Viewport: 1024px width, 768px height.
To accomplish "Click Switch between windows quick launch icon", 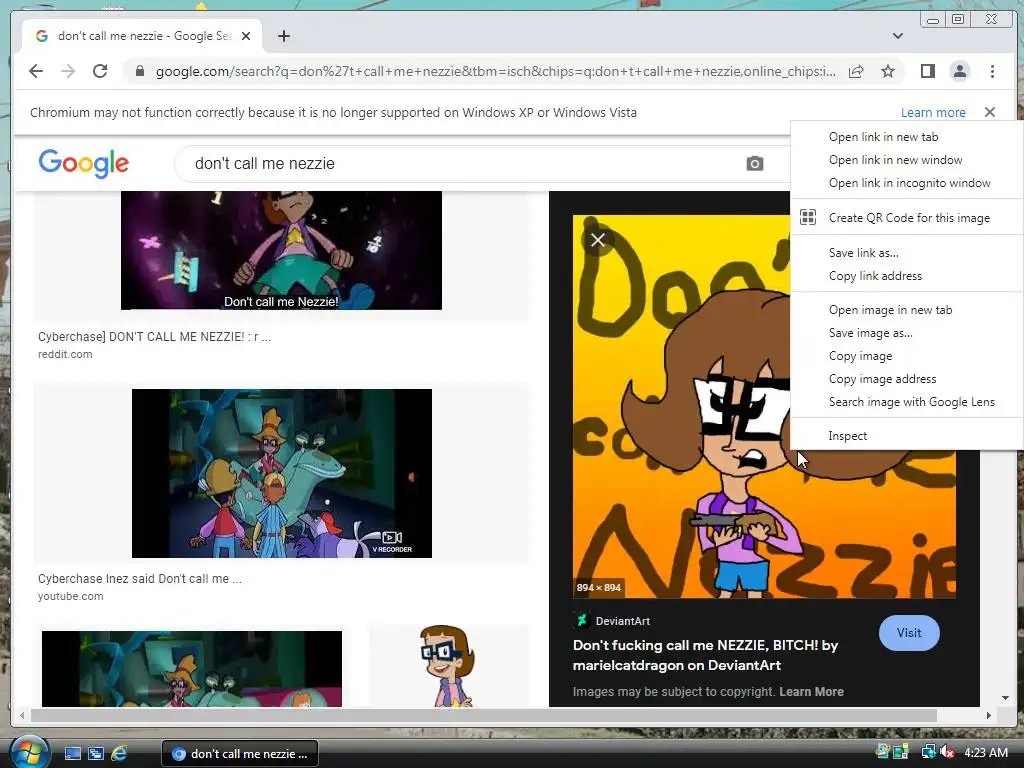I will click(95, 754).
